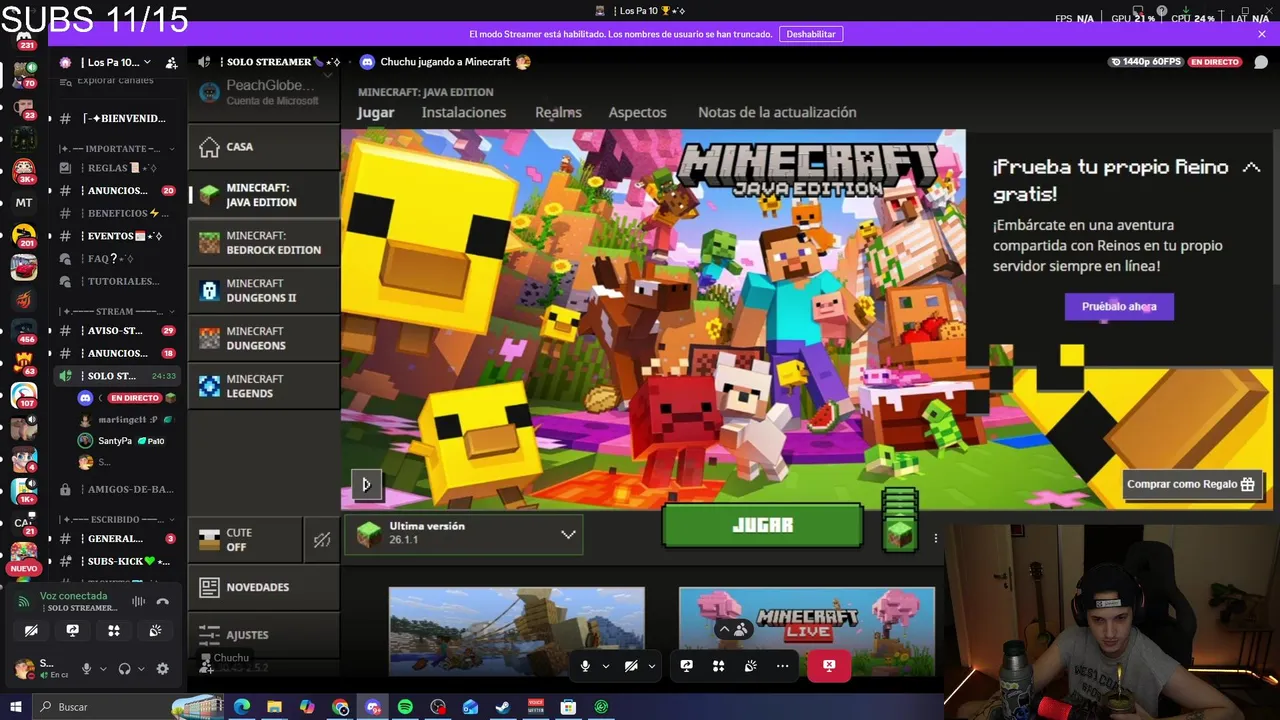Screen dimensions: 1280x720
Task: Open Chrome from the taskbar
Action: pos(340,707)
